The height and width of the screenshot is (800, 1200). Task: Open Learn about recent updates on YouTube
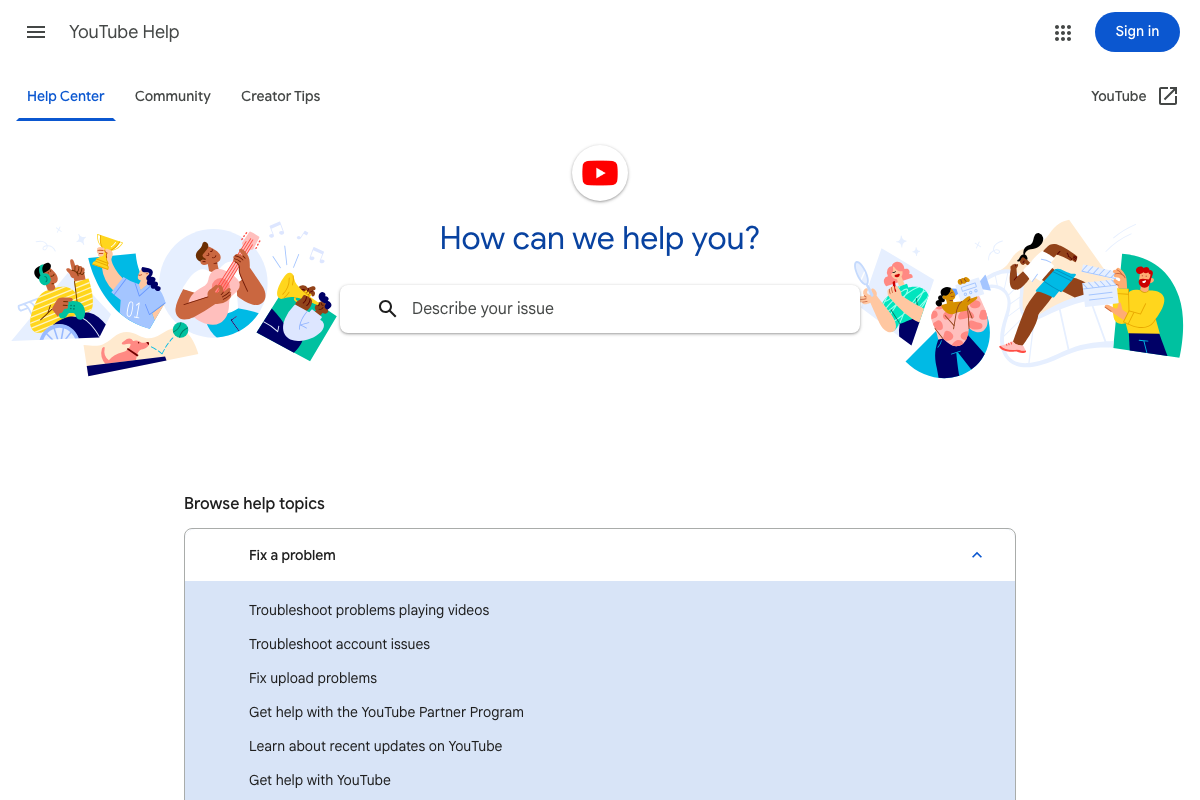pos(375,746)
